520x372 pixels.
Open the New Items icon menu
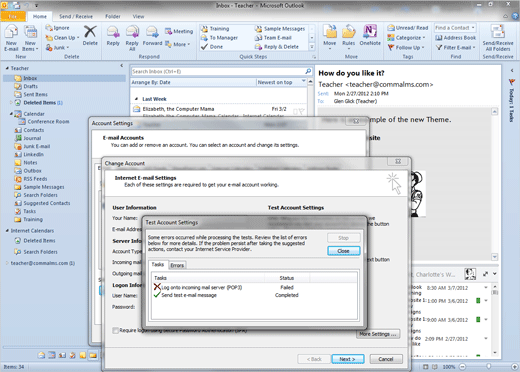[30, 32]
